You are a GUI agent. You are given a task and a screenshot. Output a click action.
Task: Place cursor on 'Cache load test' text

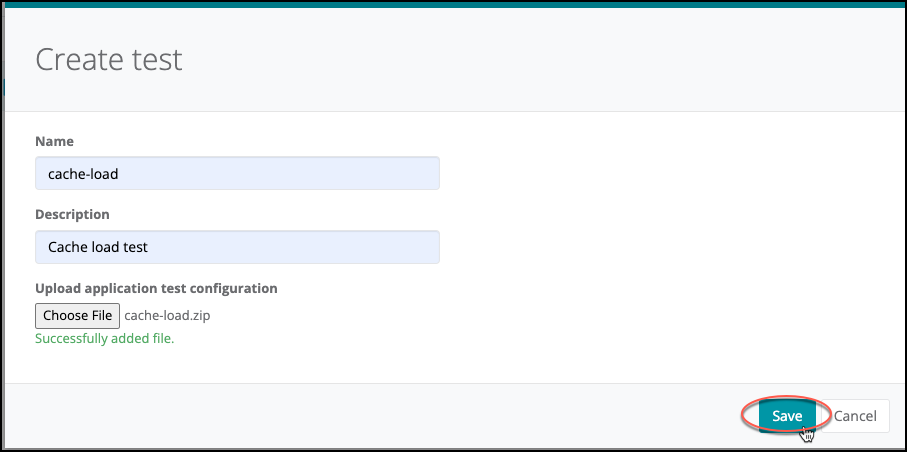coord(98,246)
